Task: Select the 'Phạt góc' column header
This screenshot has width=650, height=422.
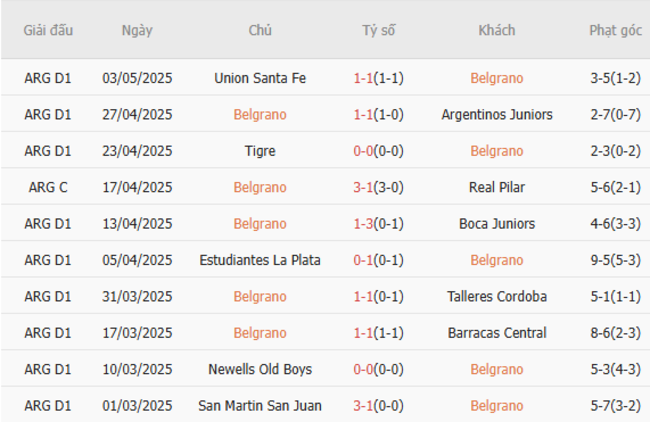Action: [615, 30]
